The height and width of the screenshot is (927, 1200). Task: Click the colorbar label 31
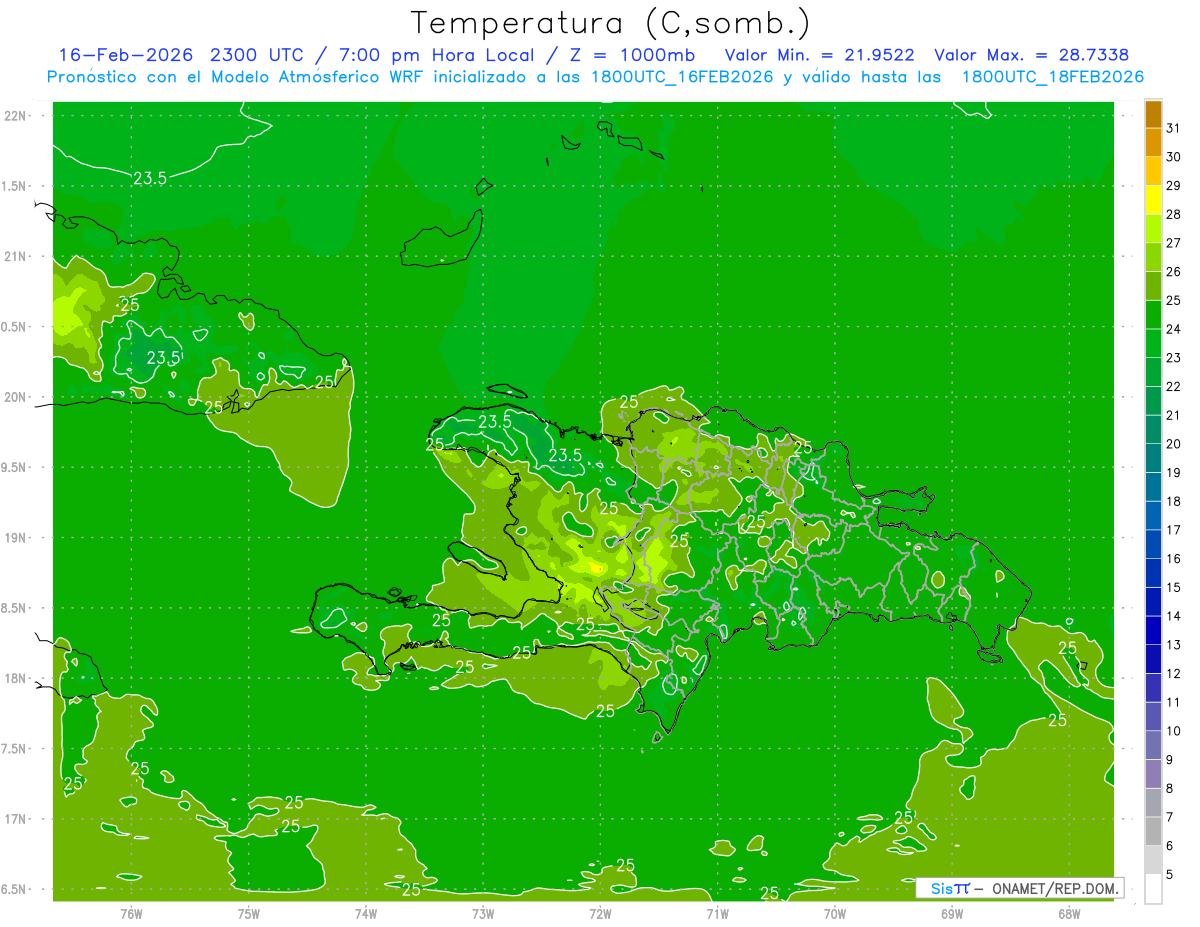point(1174,128)
